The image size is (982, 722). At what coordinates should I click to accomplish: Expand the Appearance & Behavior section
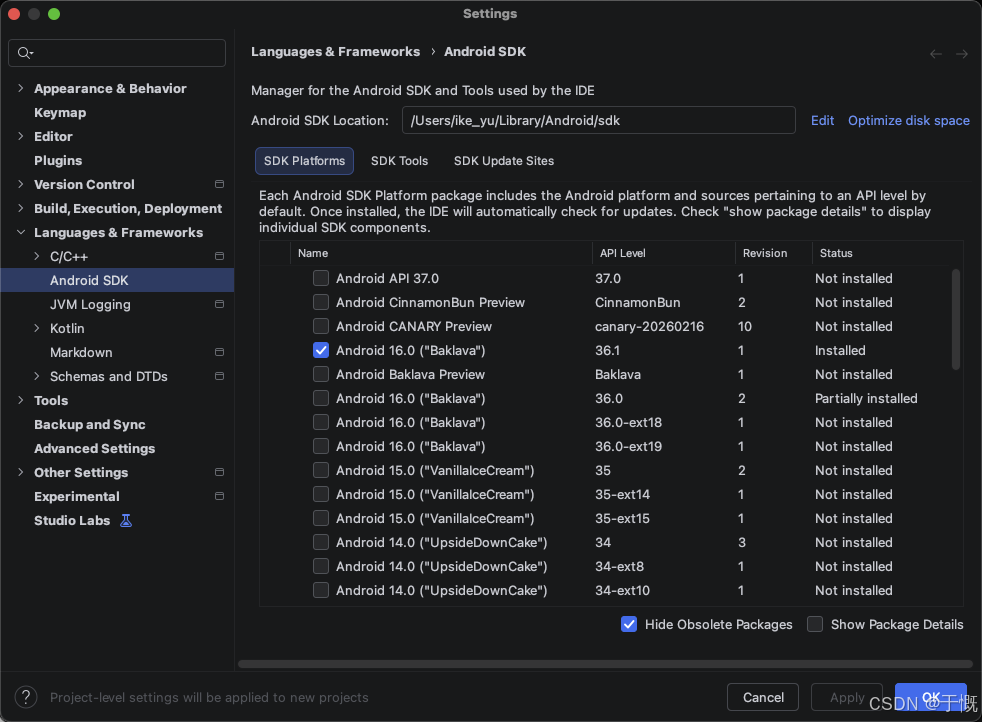coord(21,89)
